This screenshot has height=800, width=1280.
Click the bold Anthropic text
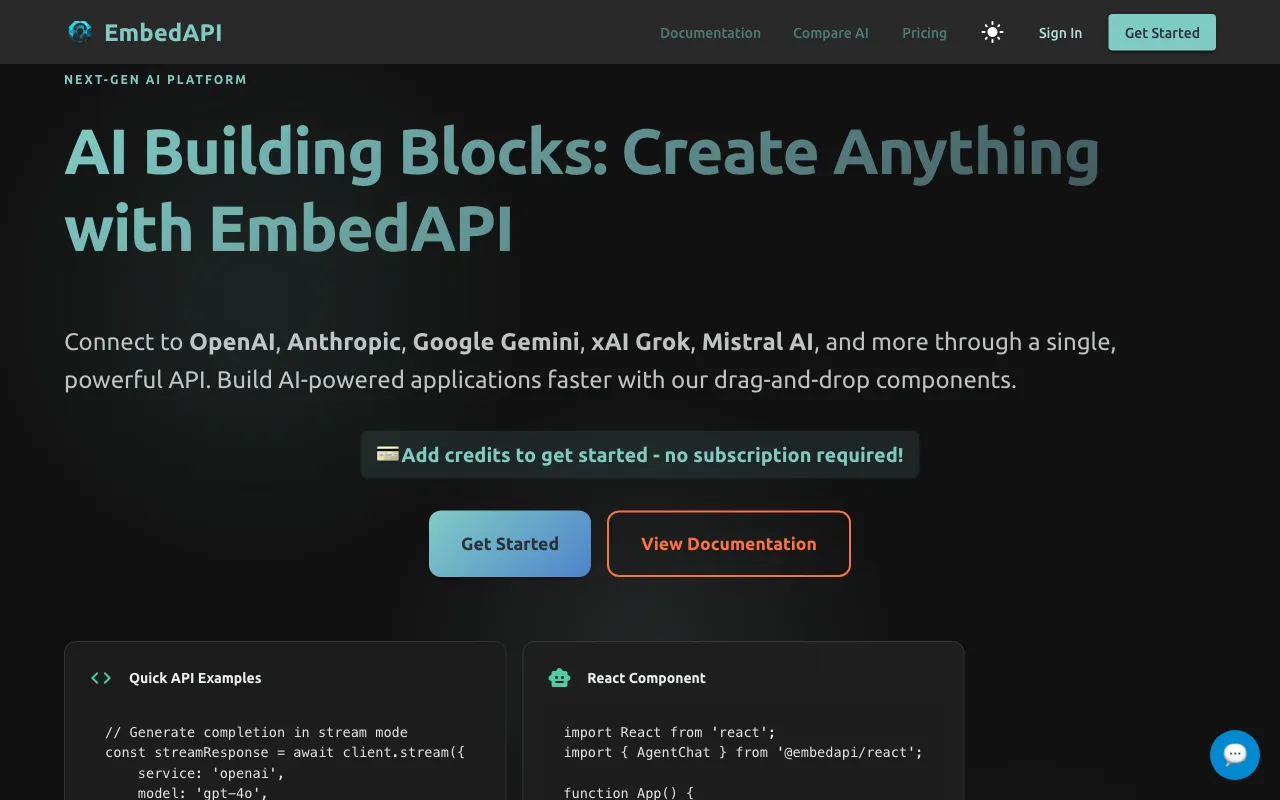tap(344, 342)
